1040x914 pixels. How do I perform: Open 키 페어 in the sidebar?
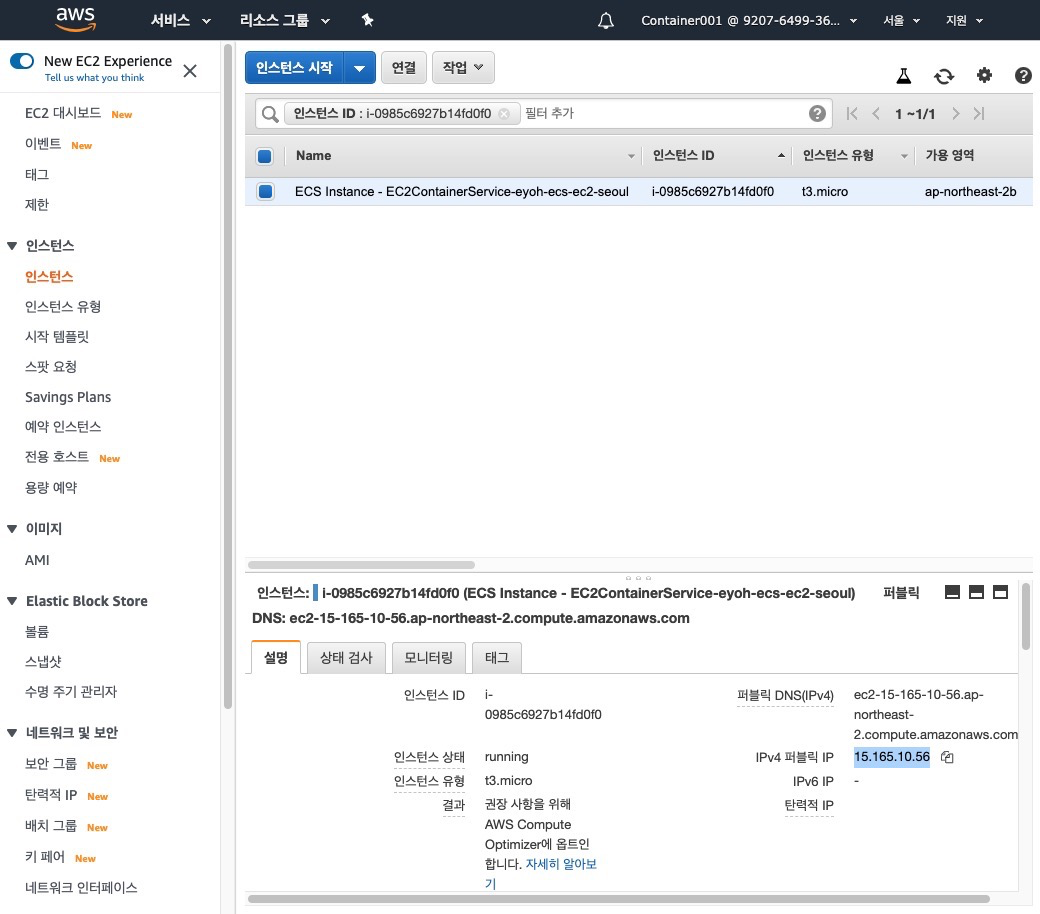(45, 856)
